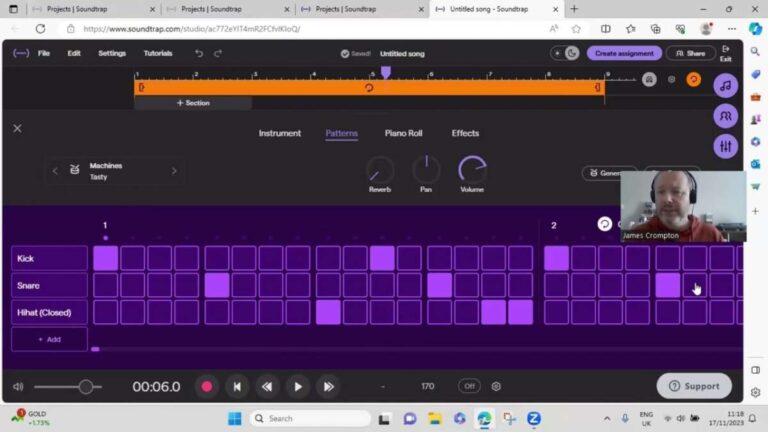Image resolution: width=768 pixels, height=432 pixels.
Task: Redo the last action
Action: pyautogui.click(x=218, y=53)
